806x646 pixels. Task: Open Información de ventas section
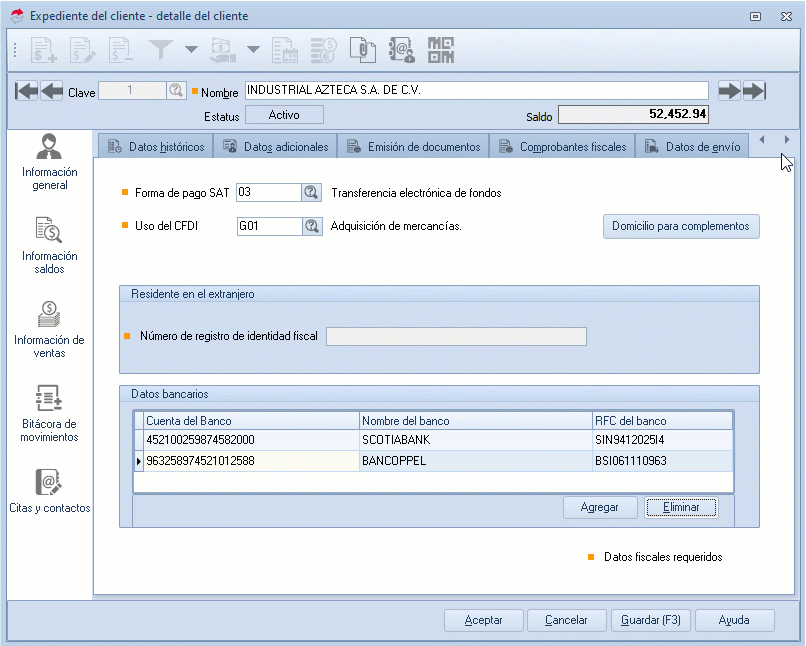click(x=49, y=330)
